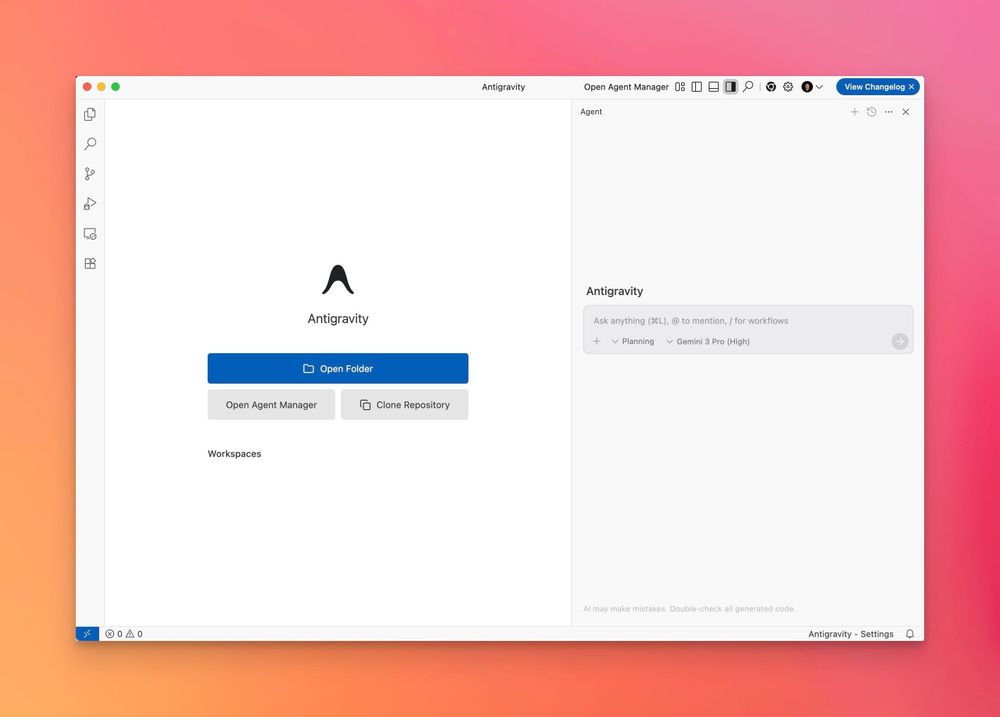
Task: Open notifications bell in status bar
Action: pyautogui.click(x=909, y=633)
